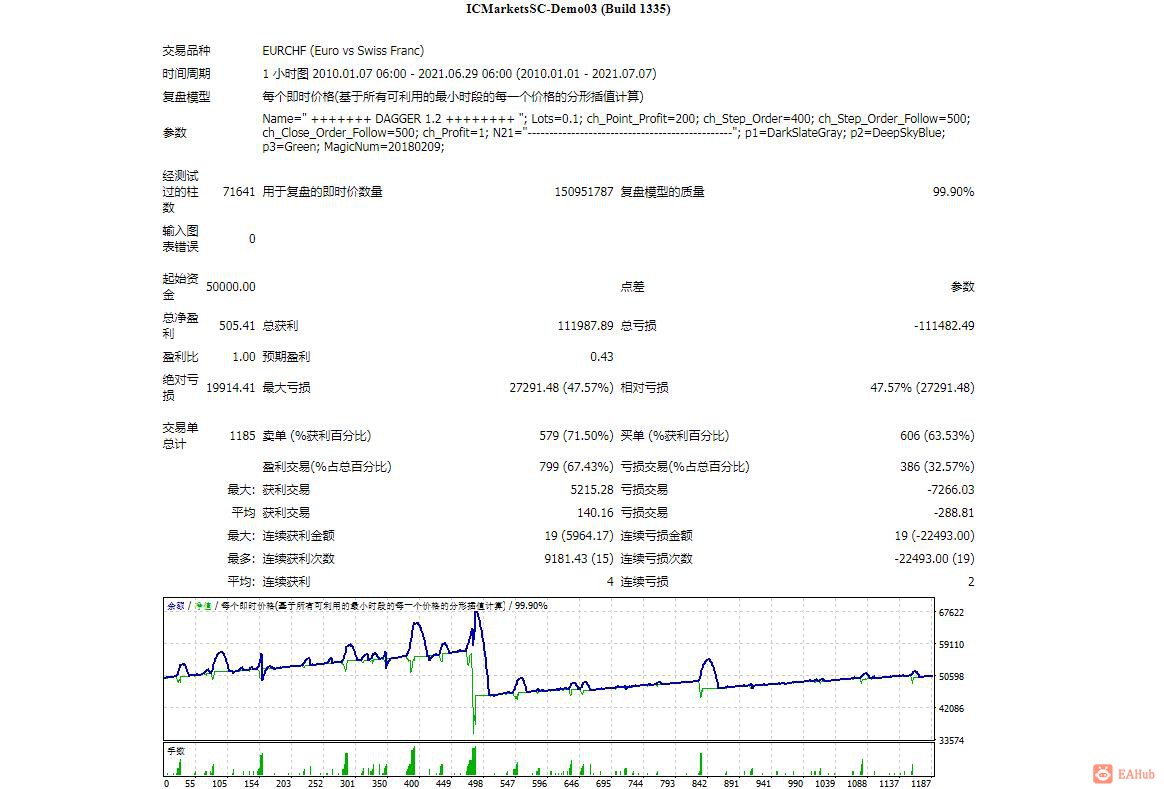Click the '连续亏损金额' label
The height and width of the screenshot is (789, 1164).
point(656,536)
